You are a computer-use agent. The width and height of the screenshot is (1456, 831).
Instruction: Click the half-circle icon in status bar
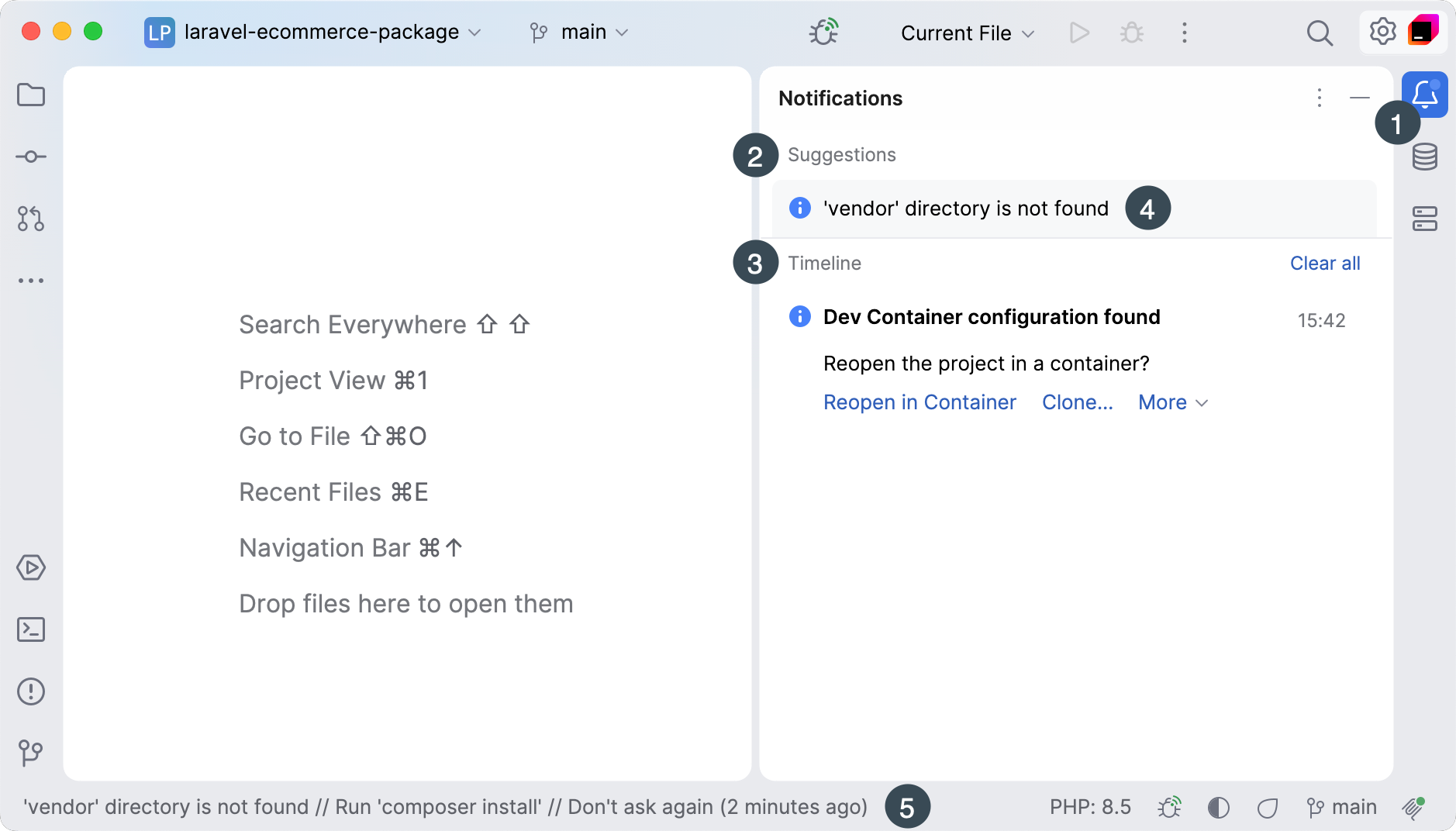pyautogui.click(x=1219, y=808)
